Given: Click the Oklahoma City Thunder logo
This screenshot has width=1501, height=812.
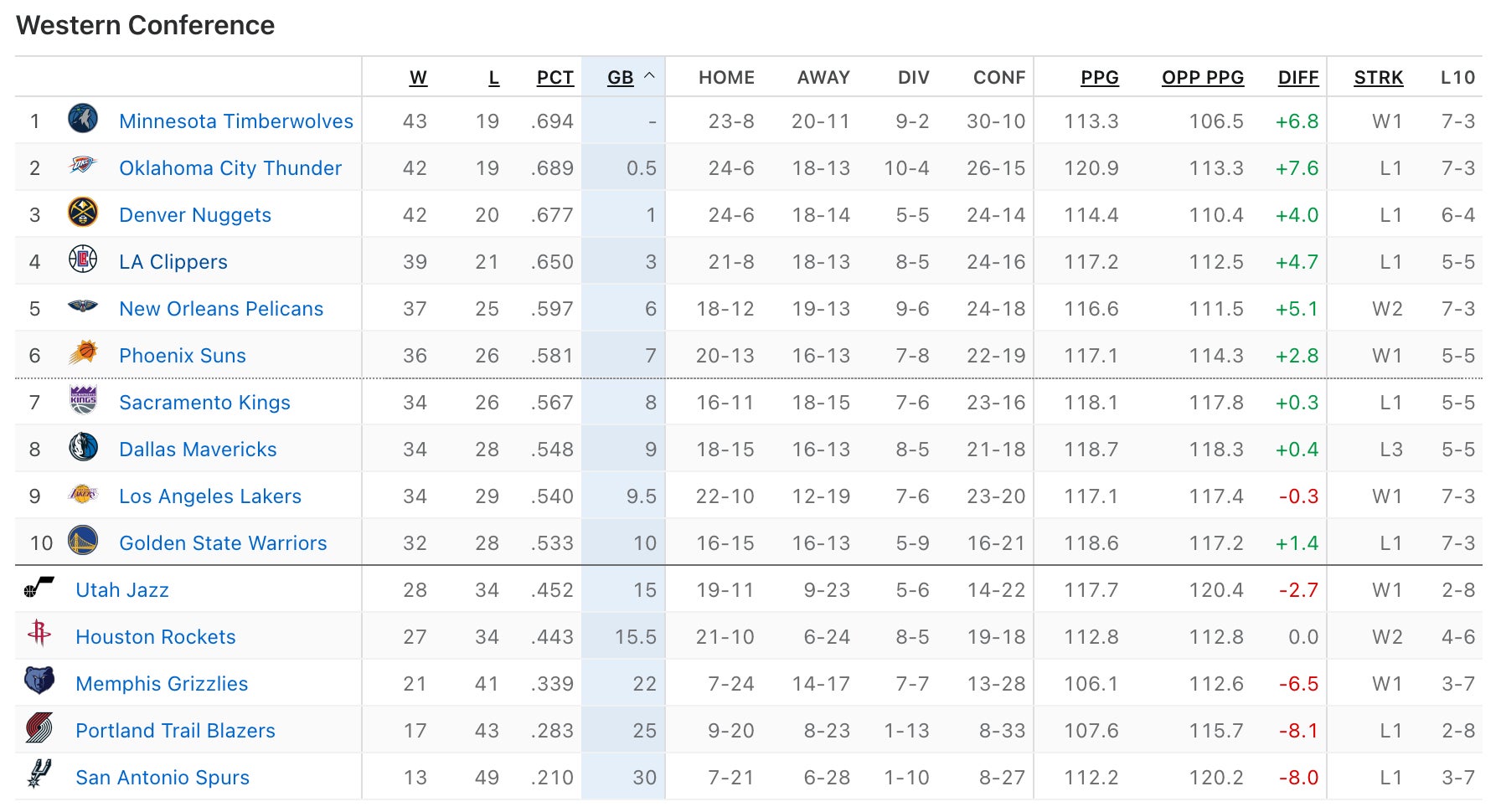Looking at the screenshot, I should [x=83, y=166].
